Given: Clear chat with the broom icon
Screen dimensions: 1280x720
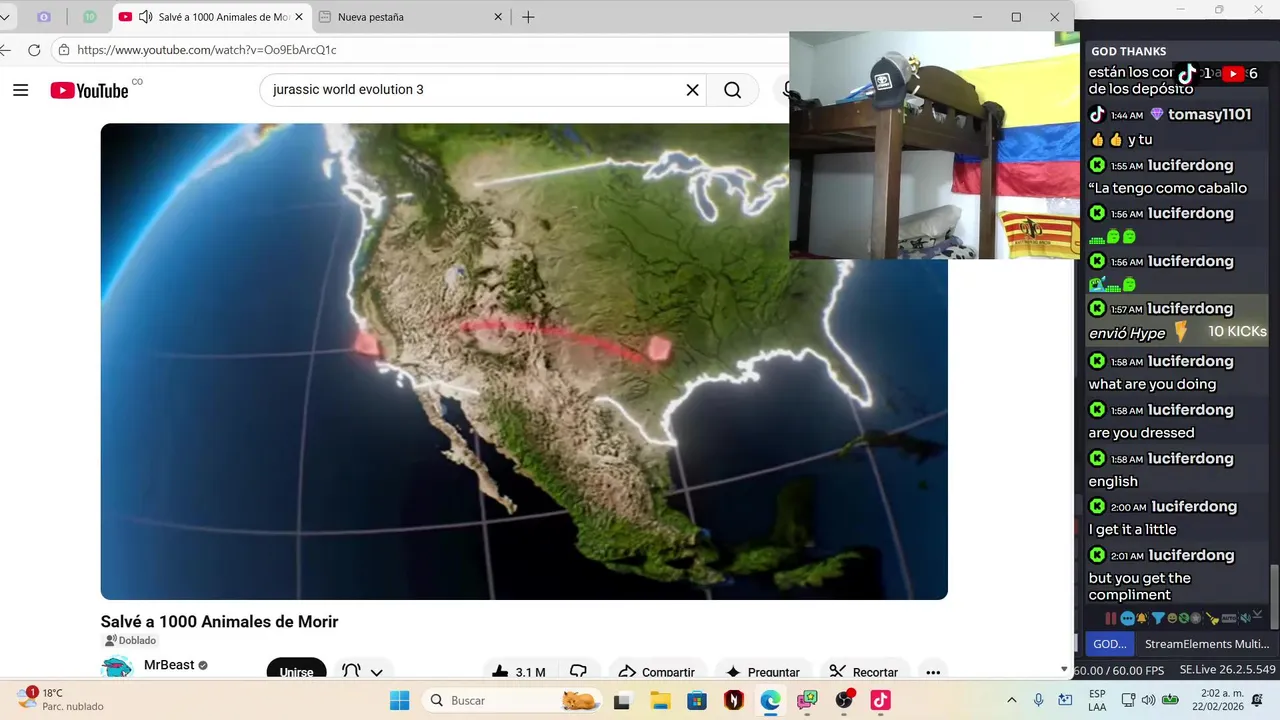Looking at the screenshot, I should click(1212, 619).
